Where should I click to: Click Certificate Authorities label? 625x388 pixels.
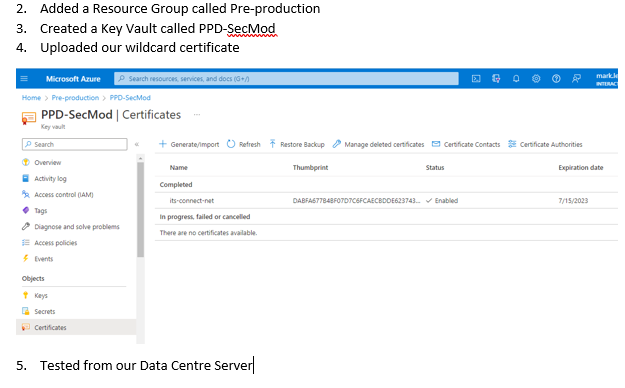tap(551, 144)
